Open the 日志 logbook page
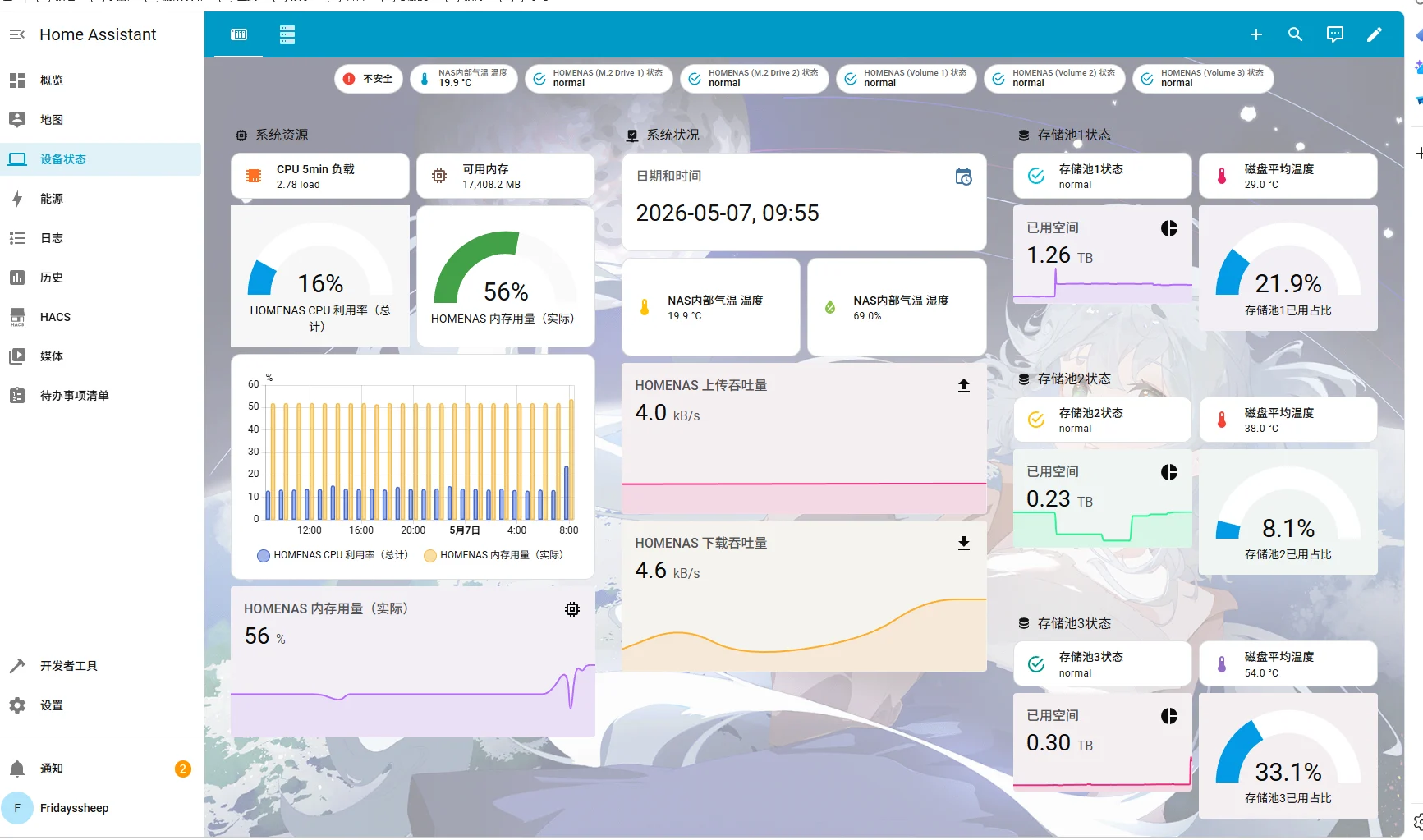The width and height of the screenshot is (1423, 840). (x=100, y=238)
